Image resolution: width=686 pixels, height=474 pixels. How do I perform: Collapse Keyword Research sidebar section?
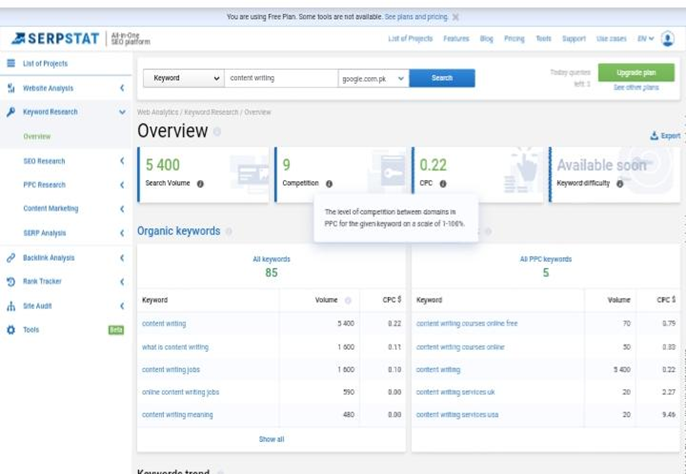tap(122, 112)
